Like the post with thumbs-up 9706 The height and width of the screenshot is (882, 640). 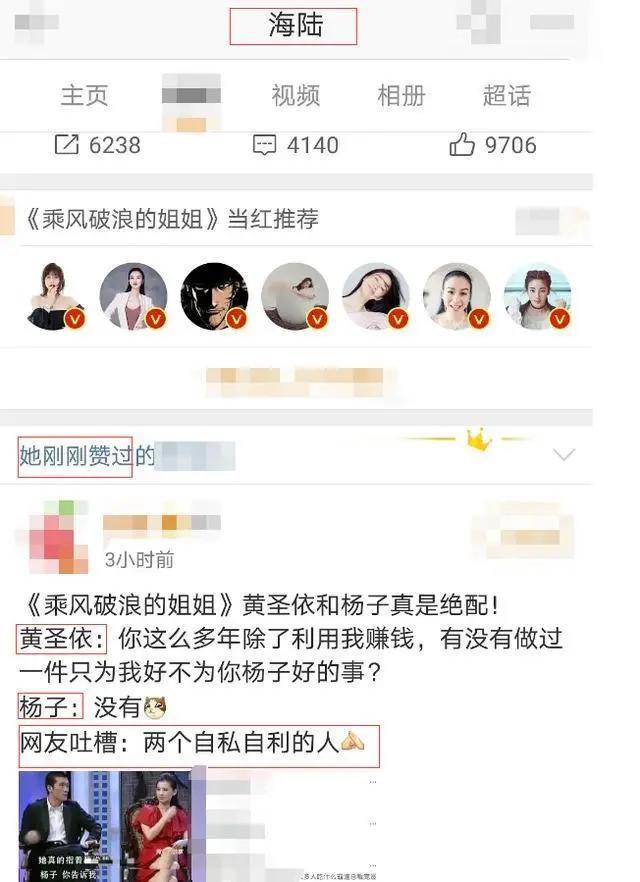tap(461, 145)
